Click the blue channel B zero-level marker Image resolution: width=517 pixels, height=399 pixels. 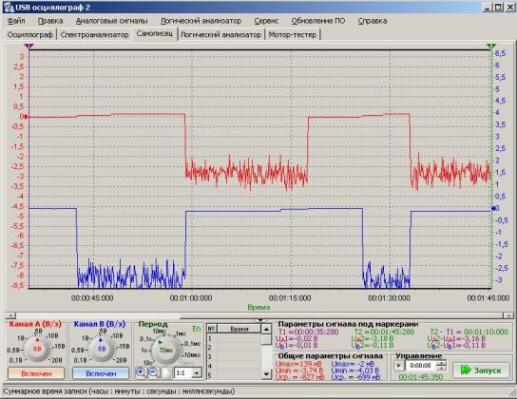point(494,208)
